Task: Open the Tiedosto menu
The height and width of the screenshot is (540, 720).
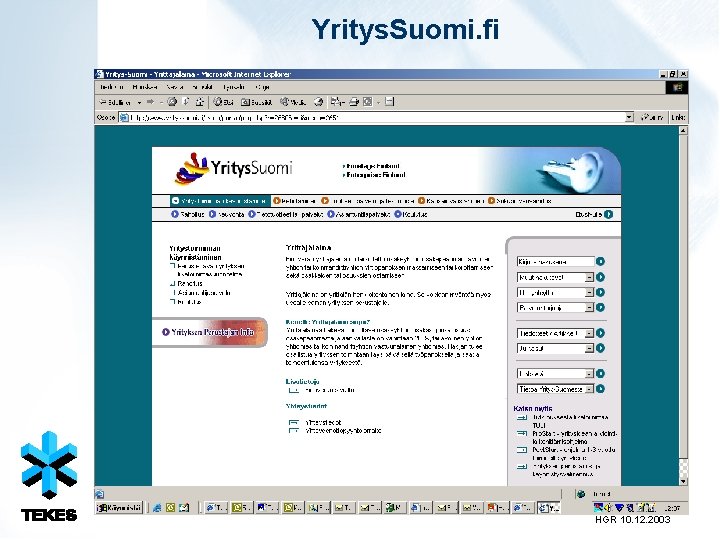Action: coord(112,87)
